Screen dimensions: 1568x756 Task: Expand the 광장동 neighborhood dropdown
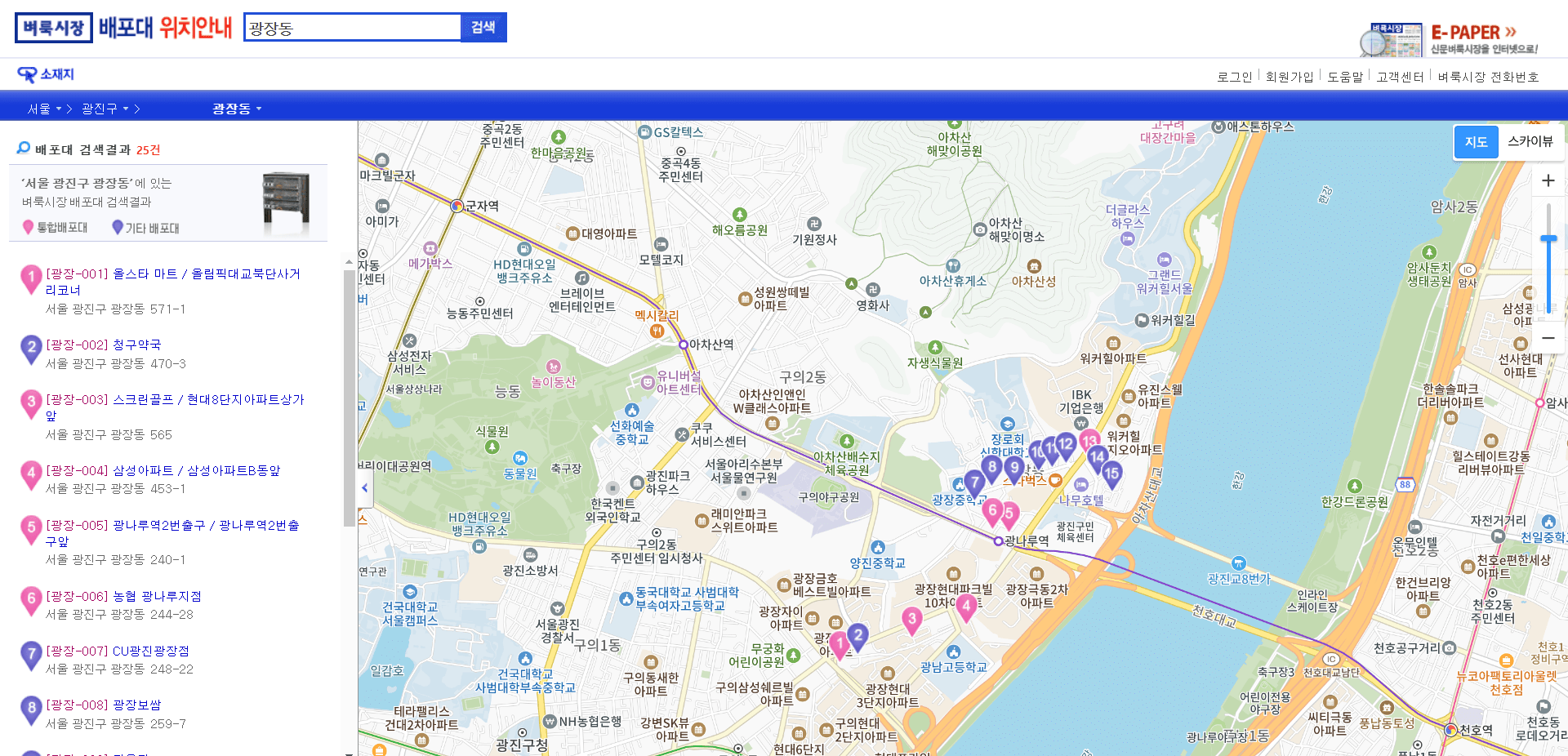pyautogui.click(x=235, y=107)
